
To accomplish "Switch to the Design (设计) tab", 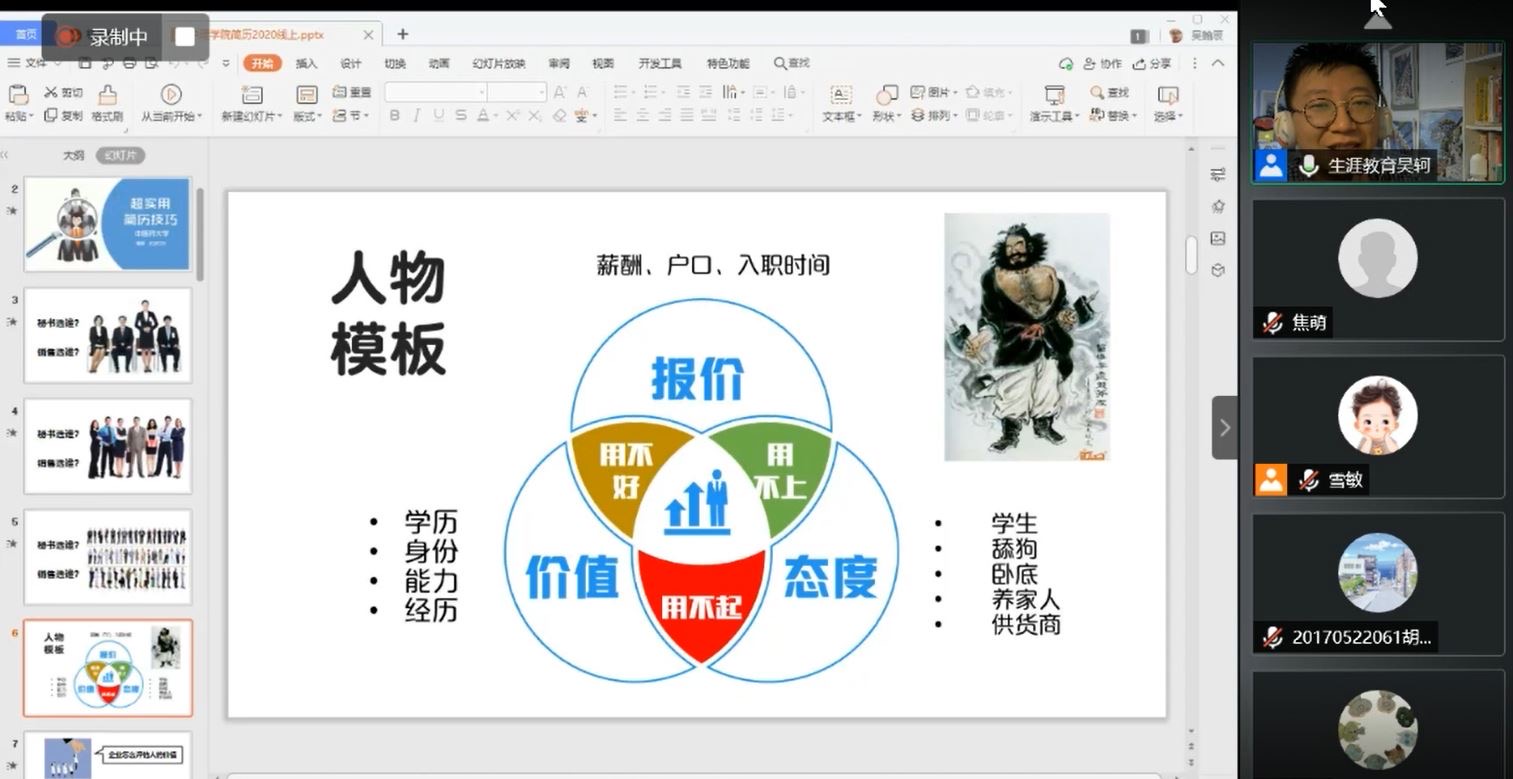I will (x=350, y=63).
